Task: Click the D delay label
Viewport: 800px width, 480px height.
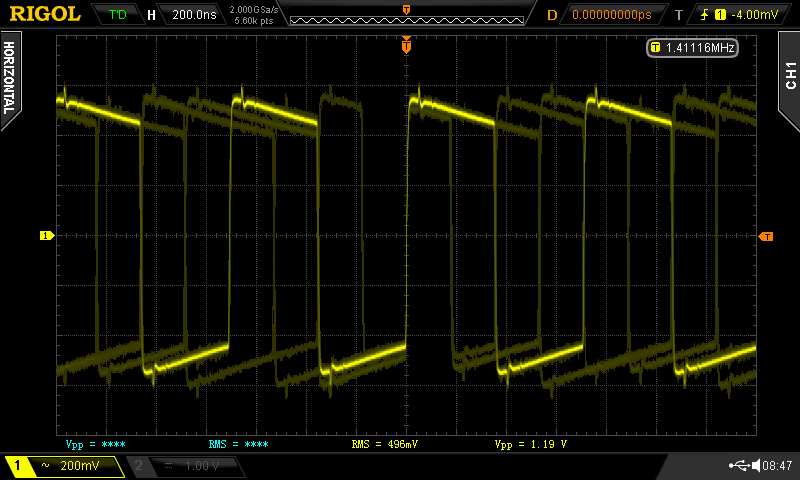Action: click(x=552, y=15)
